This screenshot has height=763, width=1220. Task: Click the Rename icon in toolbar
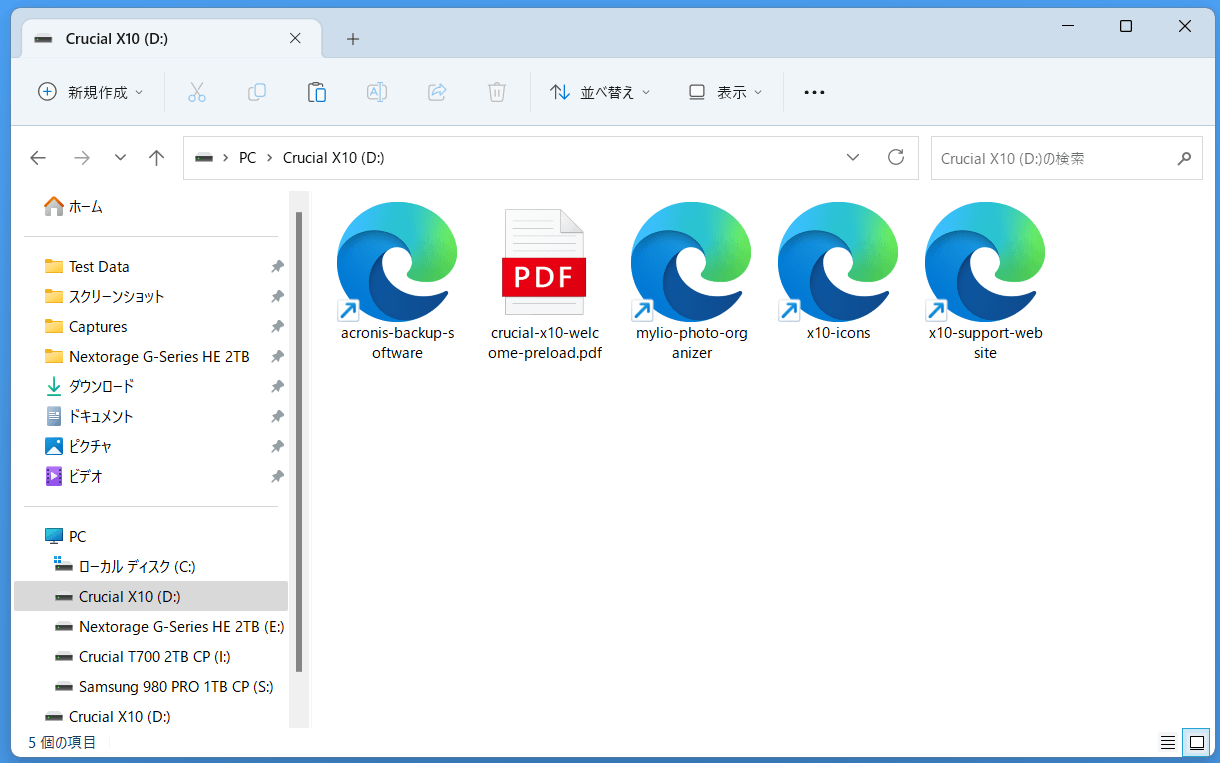(x=377, y=92)
